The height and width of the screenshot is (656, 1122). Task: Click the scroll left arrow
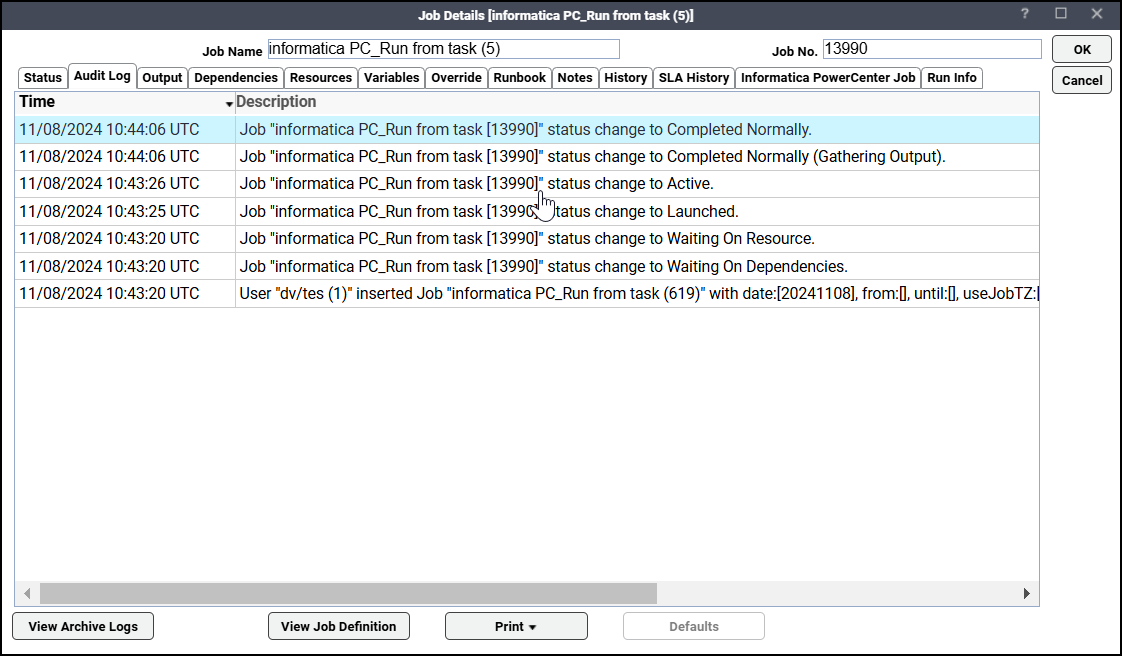(27, 593)
